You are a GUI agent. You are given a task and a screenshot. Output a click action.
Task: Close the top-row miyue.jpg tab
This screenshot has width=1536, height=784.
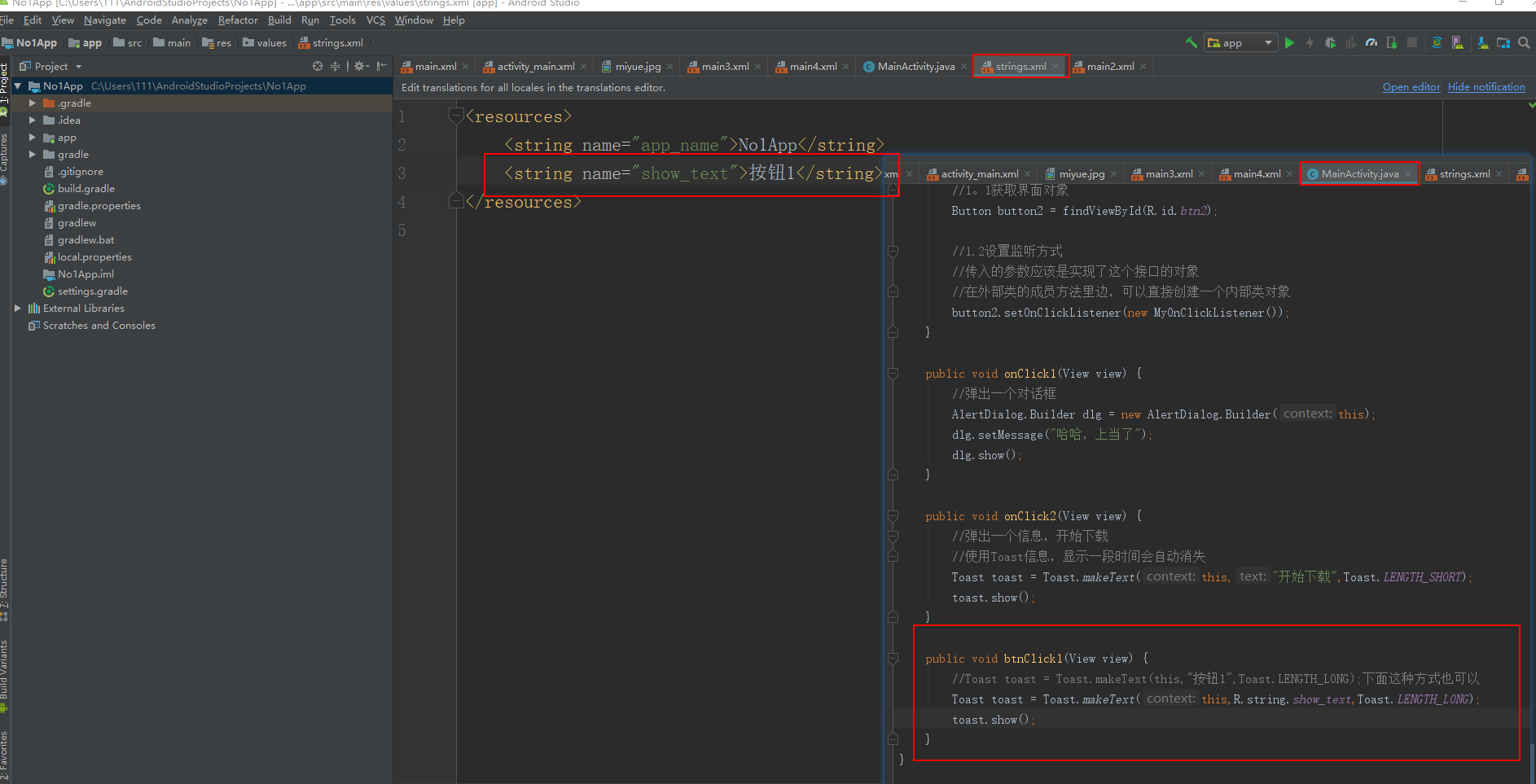coord(670,67)
